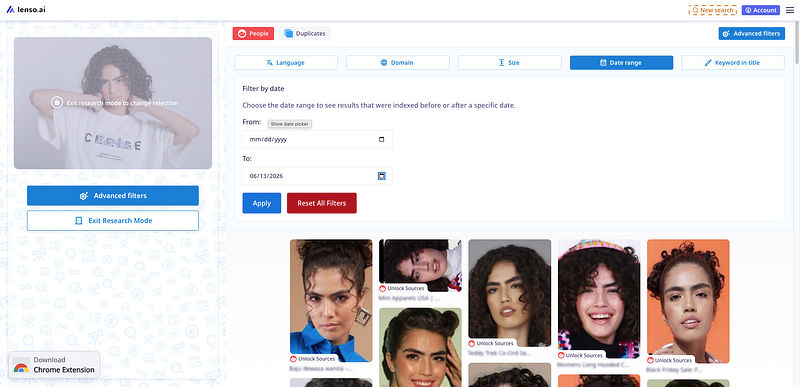The width and height of the screenshot is (800, 387).
Task: Switch to the Duplicates tab
Action: point(305,34)
